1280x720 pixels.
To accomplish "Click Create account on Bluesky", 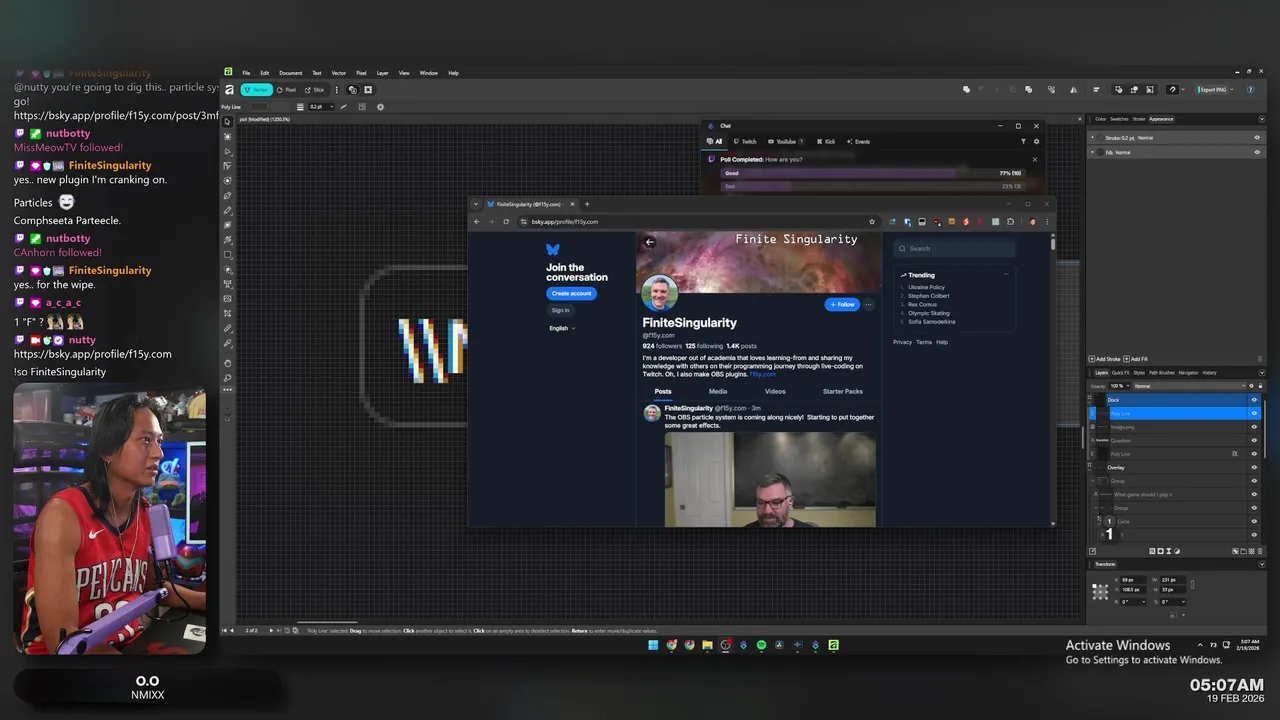I will (571, 293).
